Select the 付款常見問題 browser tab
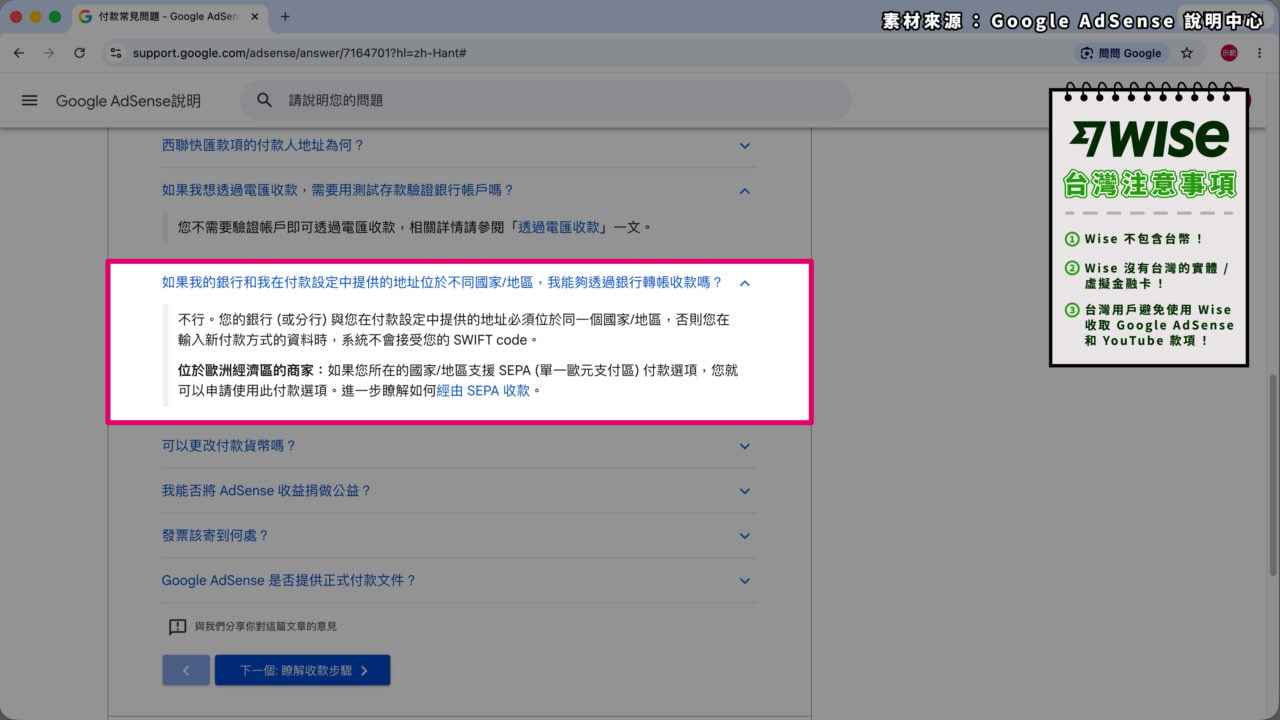 [x=168, y=17]
